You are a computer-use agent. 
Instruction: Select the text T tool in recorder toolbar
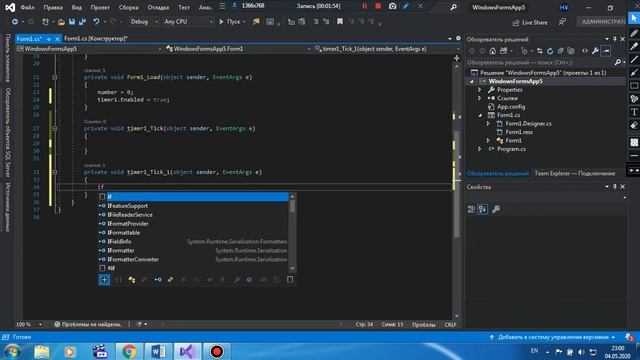tap(634, 112)
